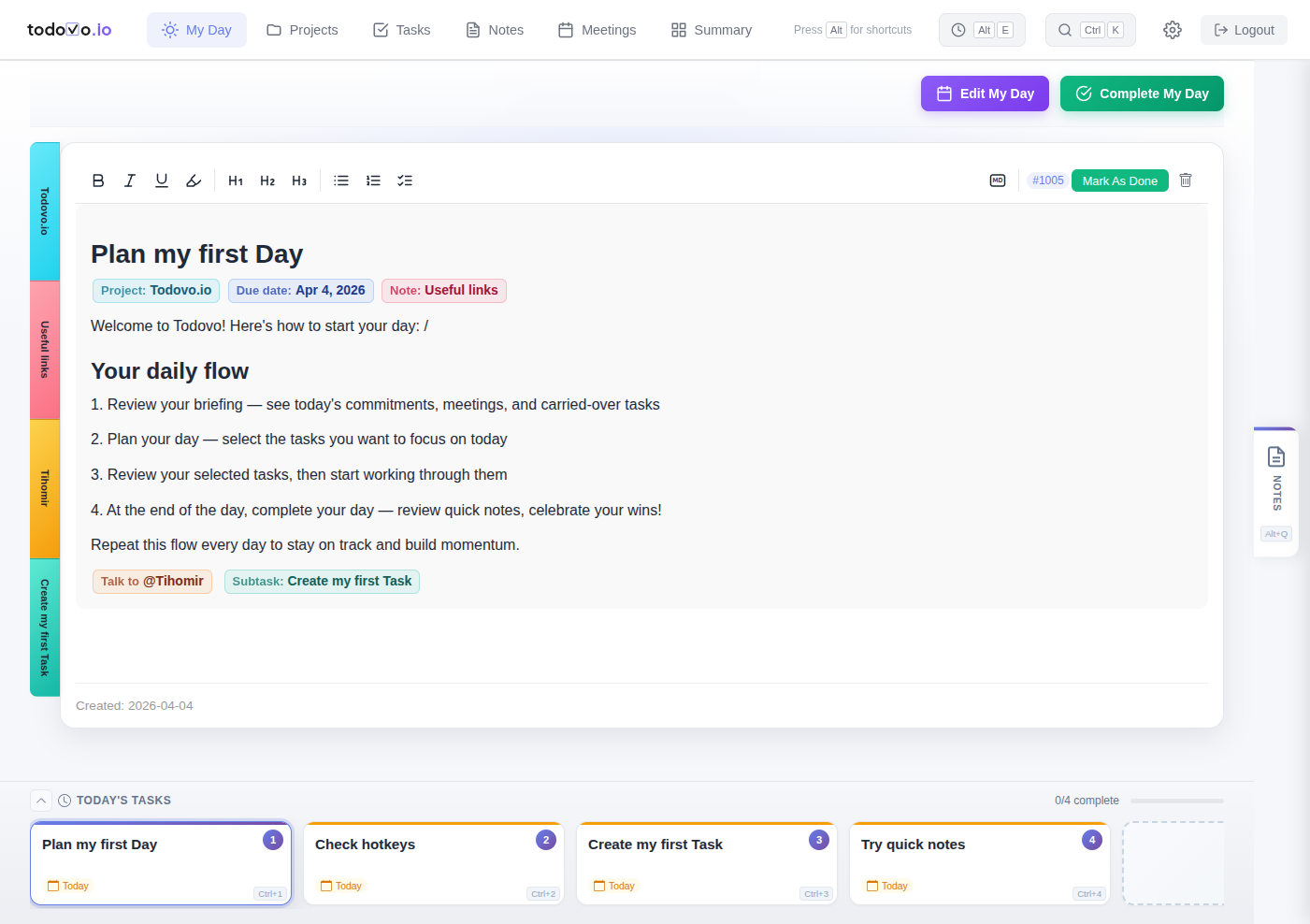Image resolution: width=1310 pixels, height=924 pixels.
Task: Open the Meetings tab
Action: click(597, 30)
